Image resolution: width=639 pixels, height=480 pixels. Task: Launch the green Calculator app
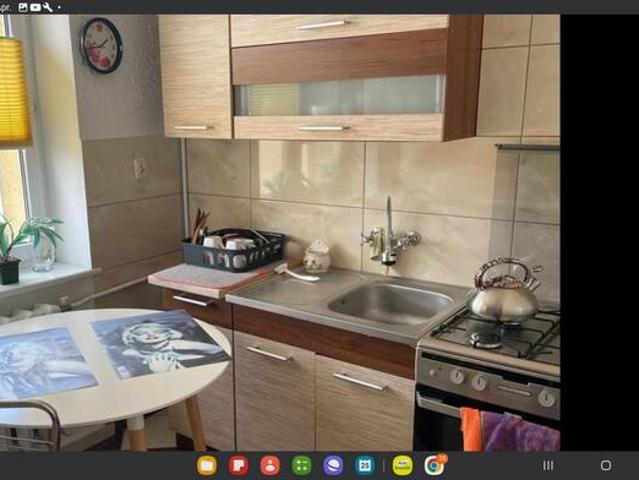[x=302, y=465]
